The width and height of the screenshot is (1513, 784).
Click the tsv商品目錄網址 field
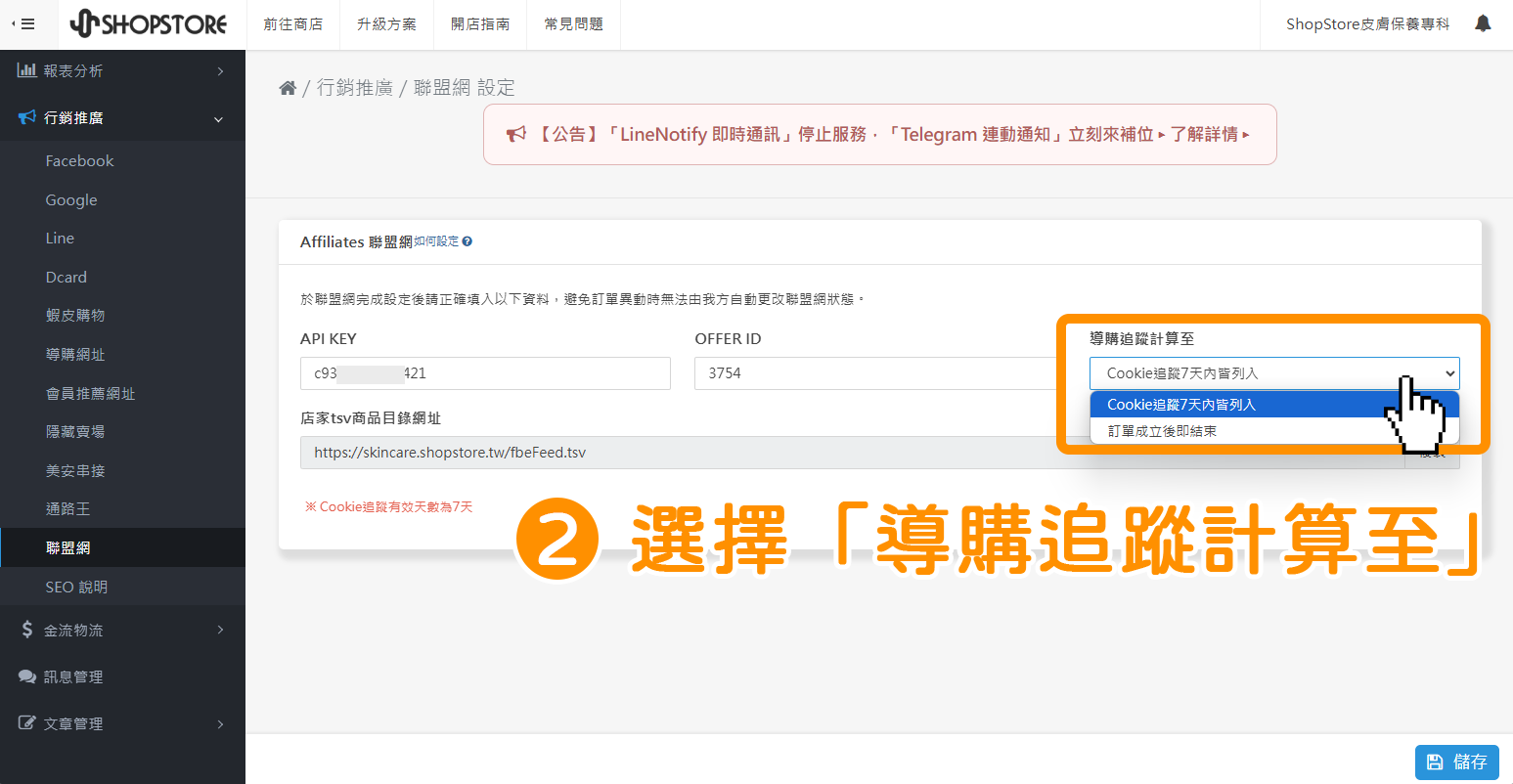coord(852,453)
